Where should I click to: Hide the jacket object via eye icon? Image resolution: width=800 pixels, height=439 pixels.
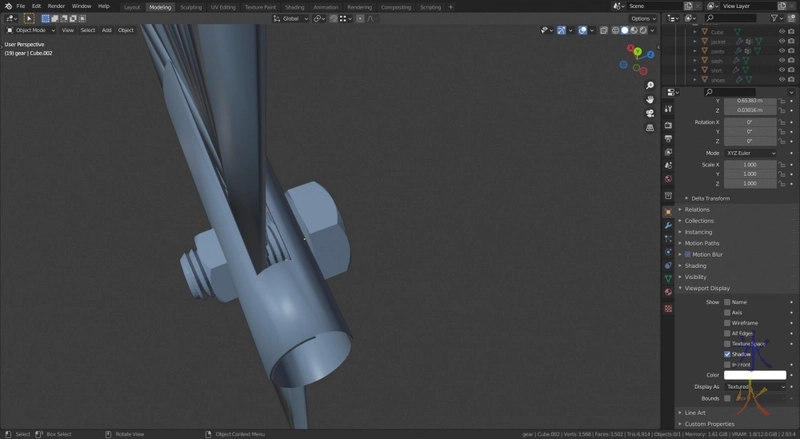[x=782, y=42]
